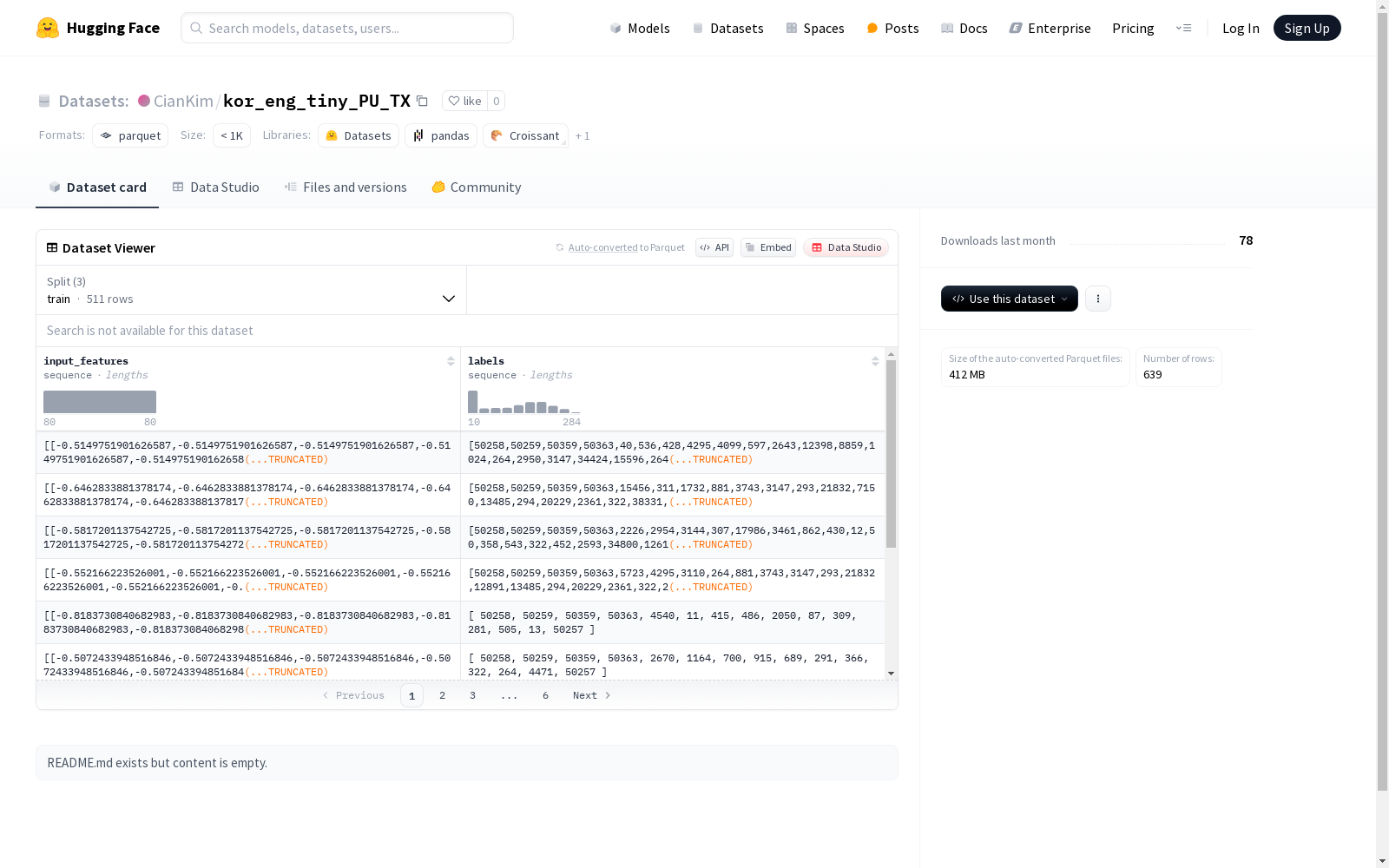This screenshot has width=1389, height=868.
Task: Click the first row labels cell starting 50258,50259,50359,50363,40
Action: pos(673,452)
